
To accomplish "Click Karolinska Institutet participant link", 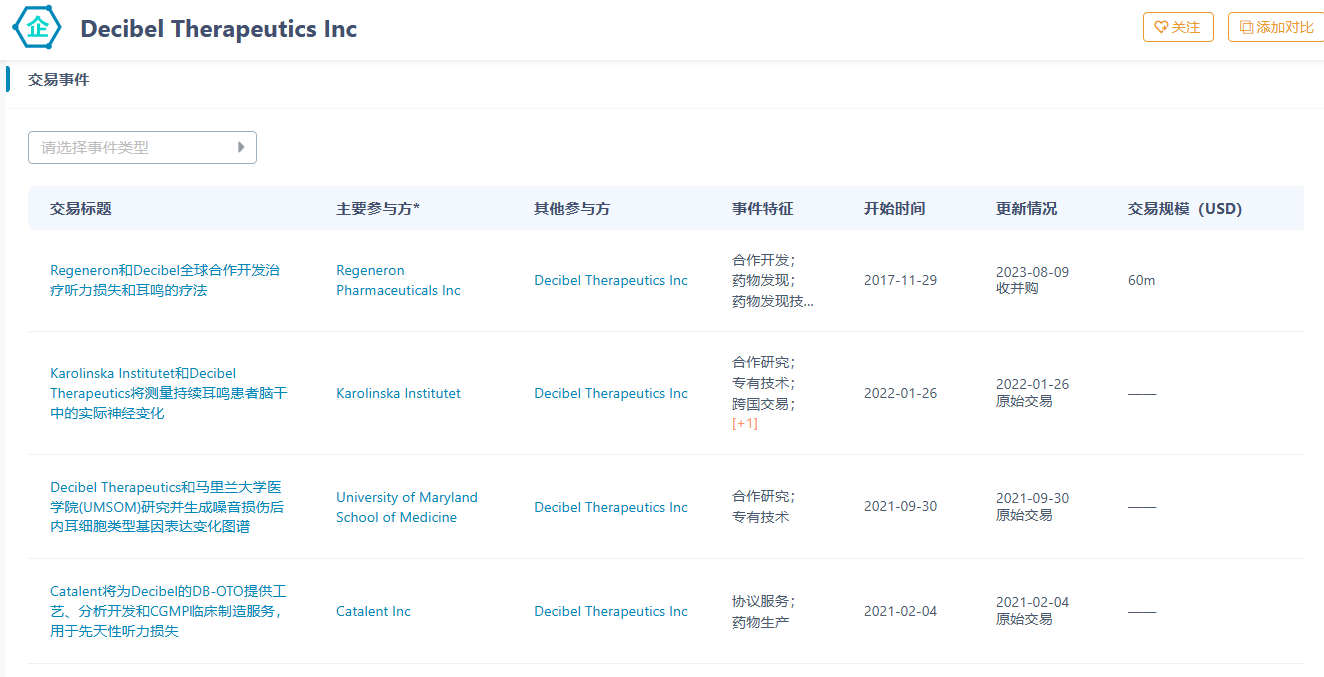I will click(398, 393).
